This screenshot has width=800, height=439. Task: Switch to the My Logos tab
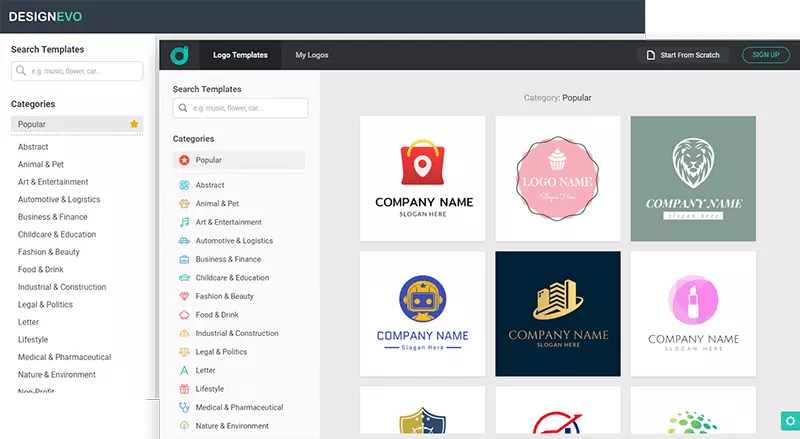[311, 55]
